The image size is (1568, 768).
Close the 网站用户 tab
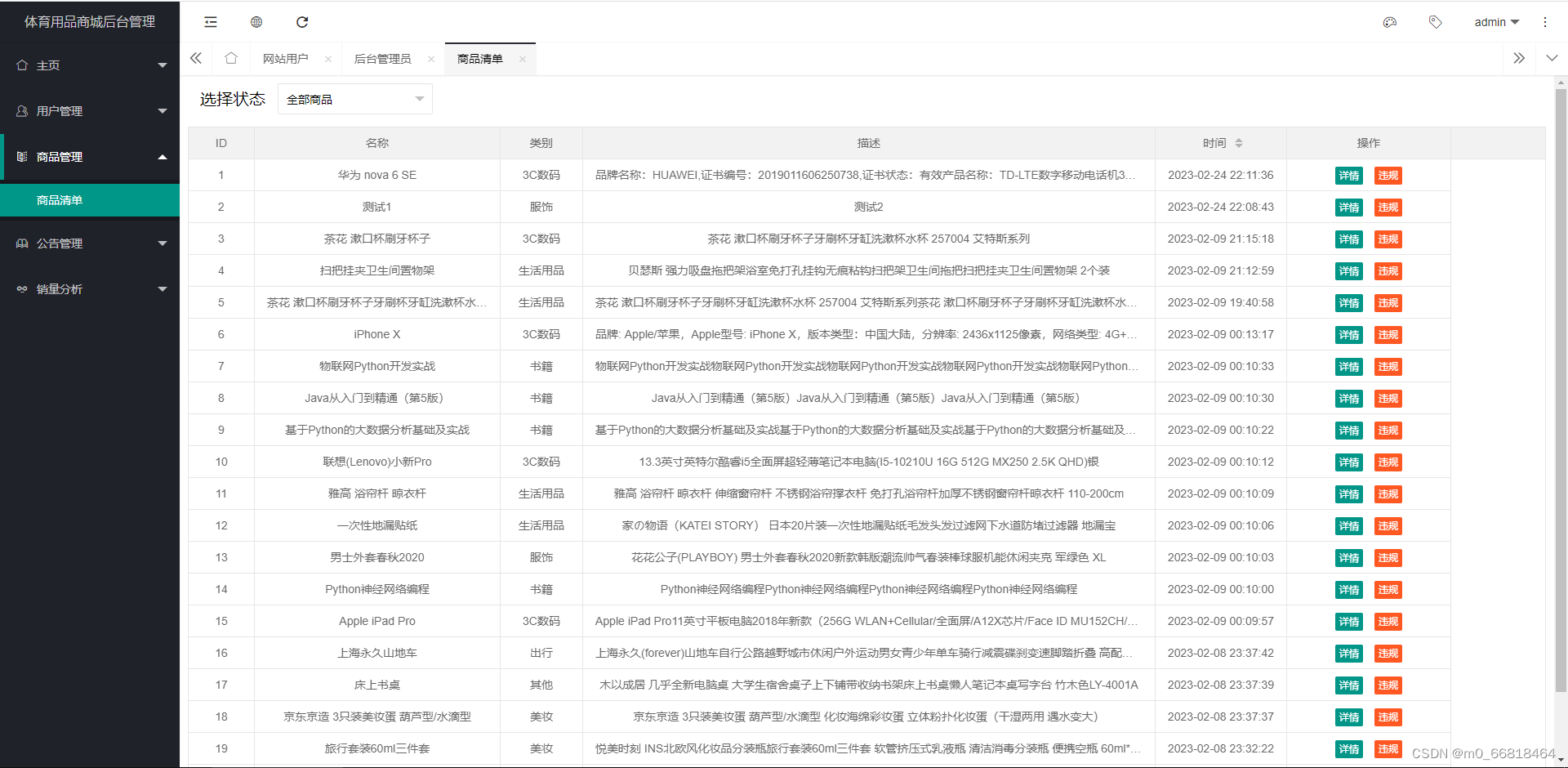click(x=328, y=59)
